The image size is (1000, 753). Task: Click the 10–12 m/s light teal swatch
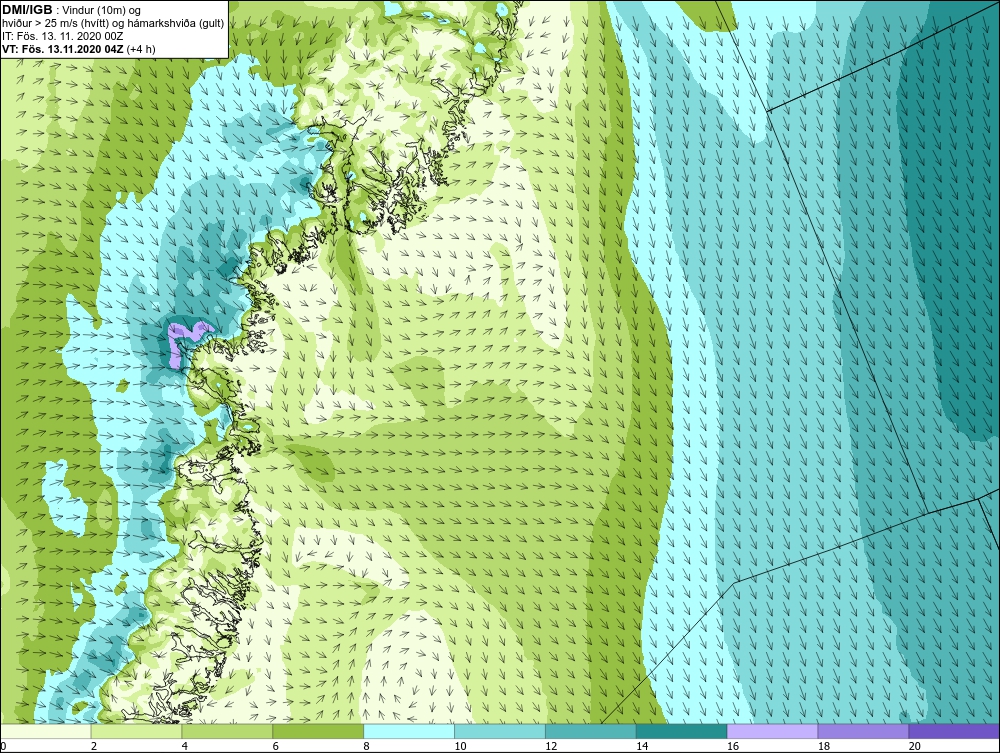coord(500,731)
